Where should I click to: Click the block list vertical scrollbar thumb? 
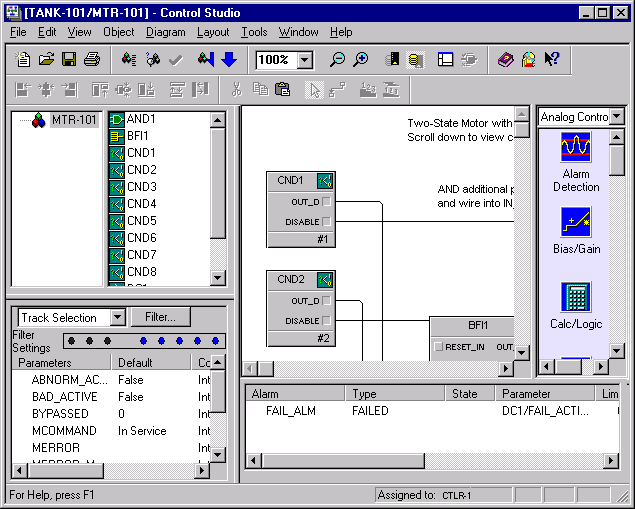[218, 183]
